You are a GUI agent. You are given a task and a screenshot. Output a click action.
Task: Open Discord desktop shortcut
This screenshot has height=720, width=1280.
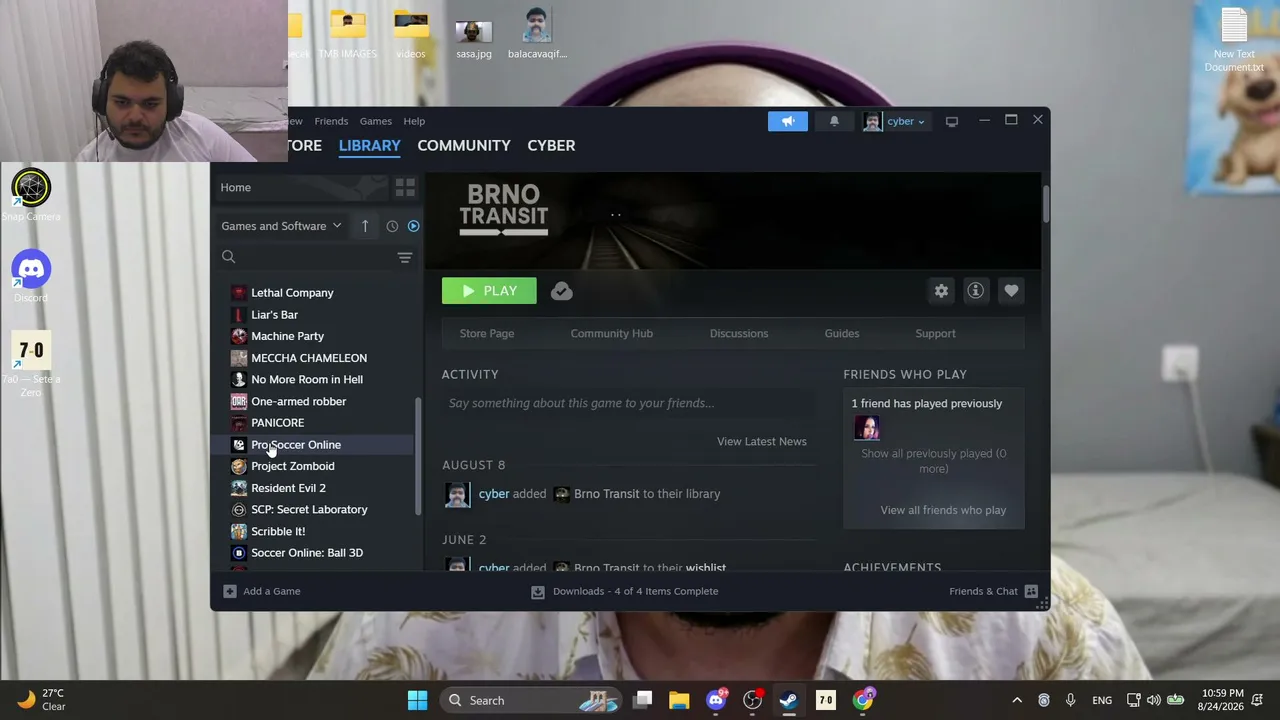[x=31, y=277]
